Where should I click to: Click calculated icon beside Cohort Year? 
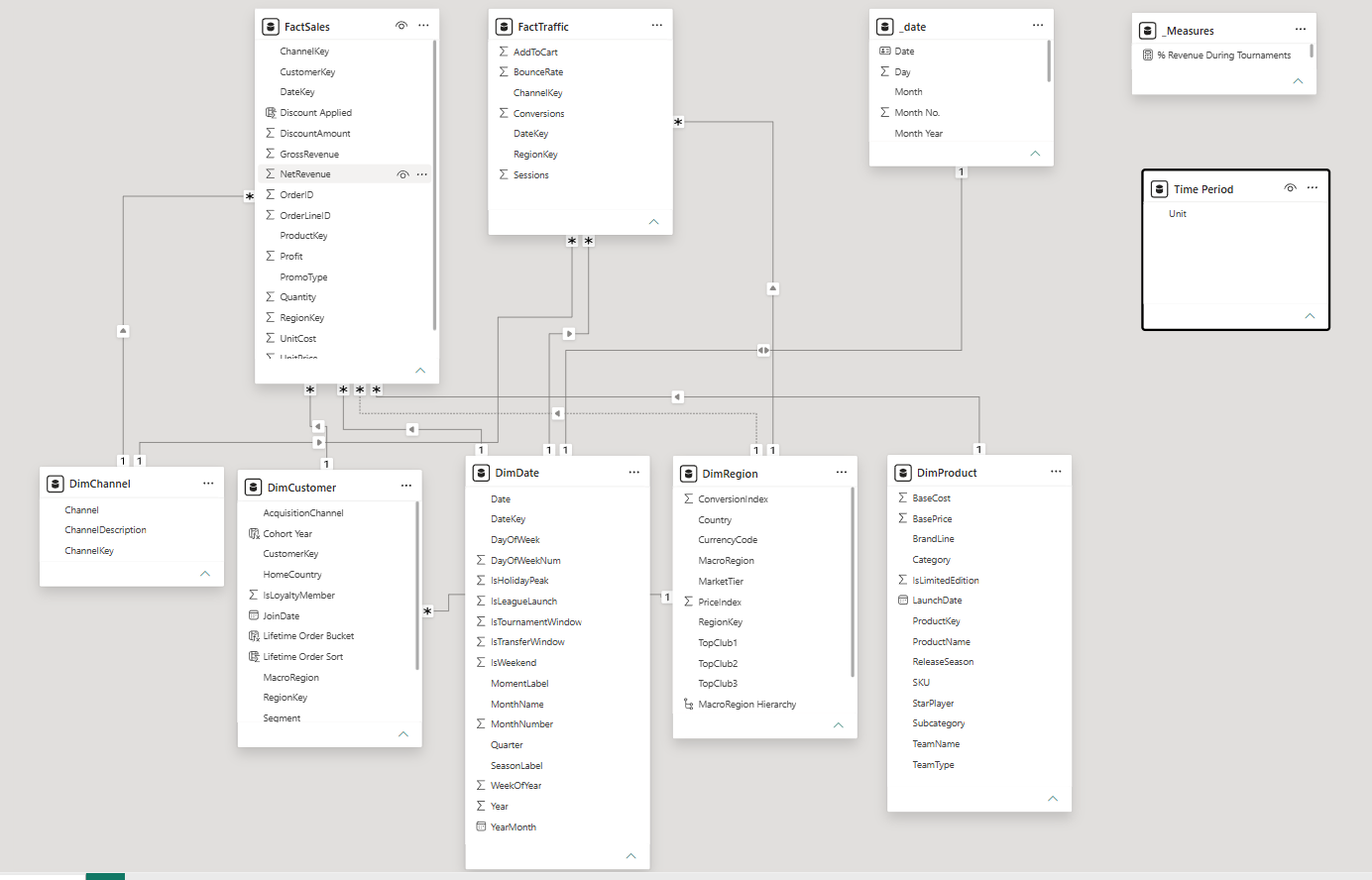point(254,533)
